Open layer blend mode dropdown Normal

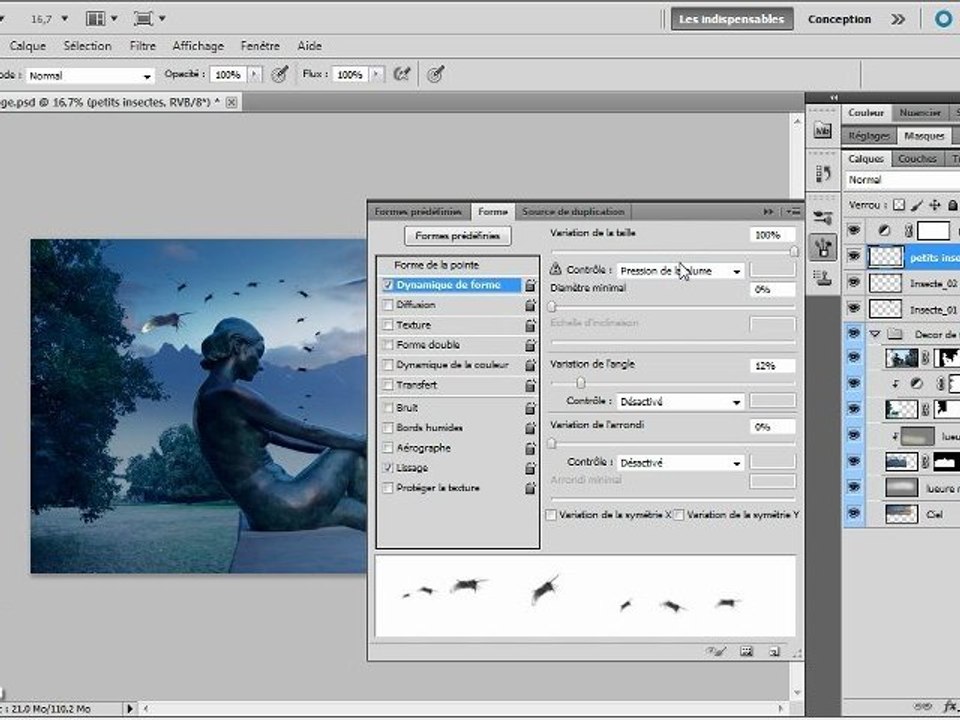click(x=902, y=180)
